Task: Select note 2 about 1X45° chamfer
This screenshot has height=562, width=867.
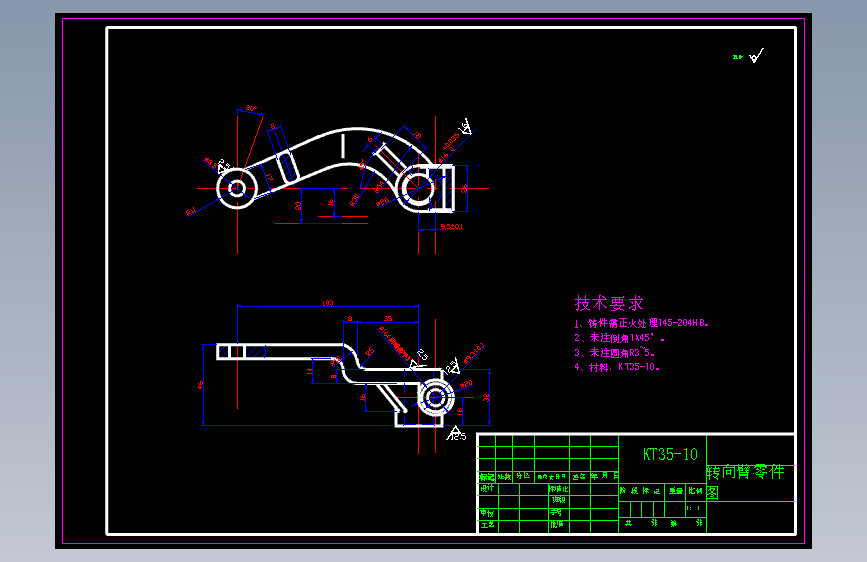Action: coord(619,337)
